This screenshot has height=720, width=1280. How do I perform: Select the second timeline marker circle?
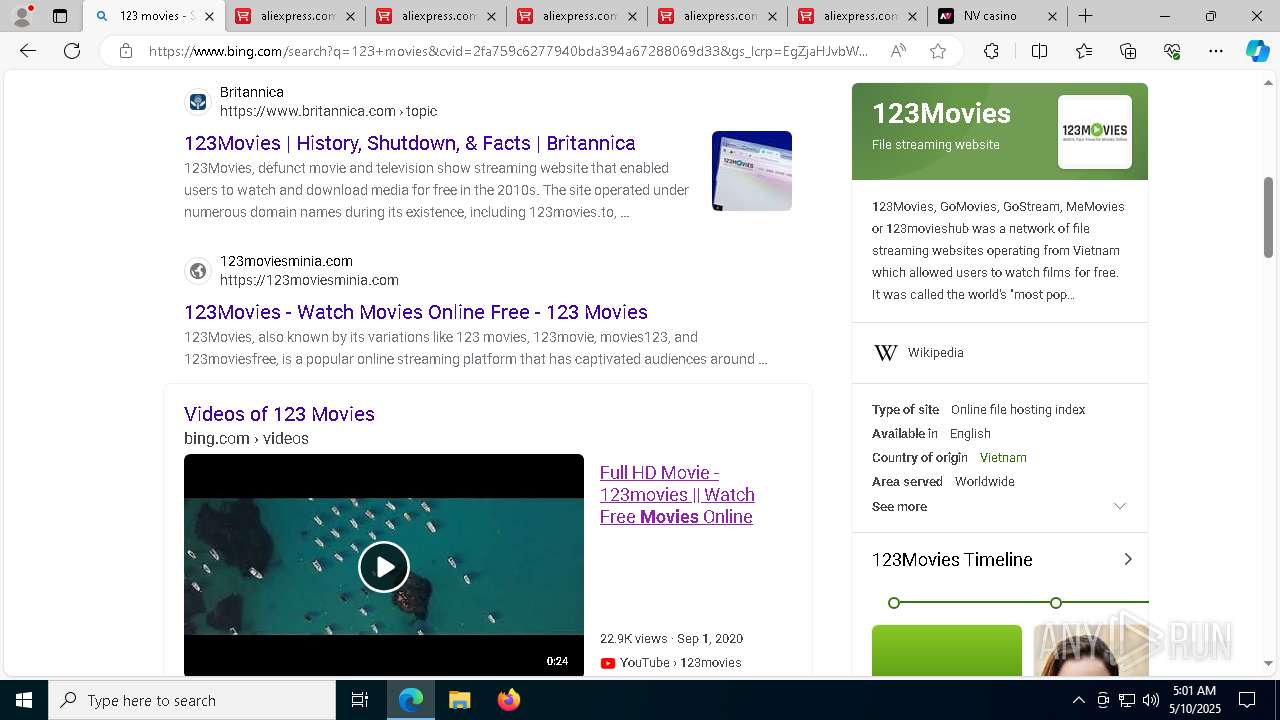click(1056, 603)
